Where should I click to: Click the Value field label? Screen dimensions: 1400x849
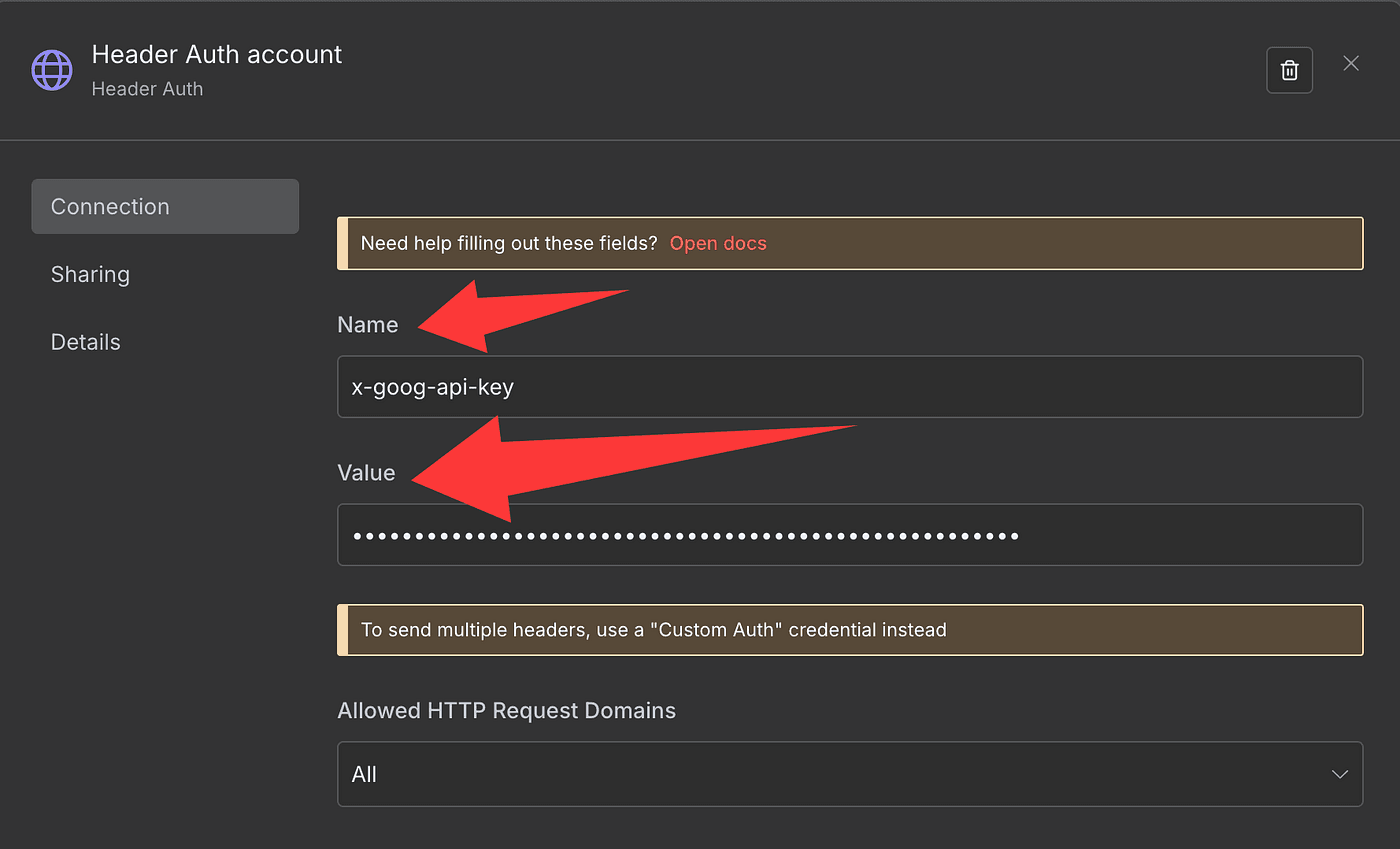pyautogui.click(x=366, y=473)
